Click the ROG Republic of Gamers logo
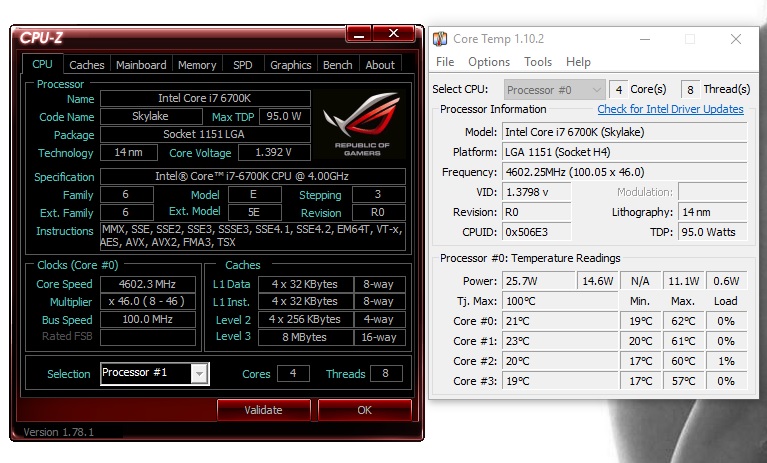This screenshot has width=767, height=463. tap(362, 124)
